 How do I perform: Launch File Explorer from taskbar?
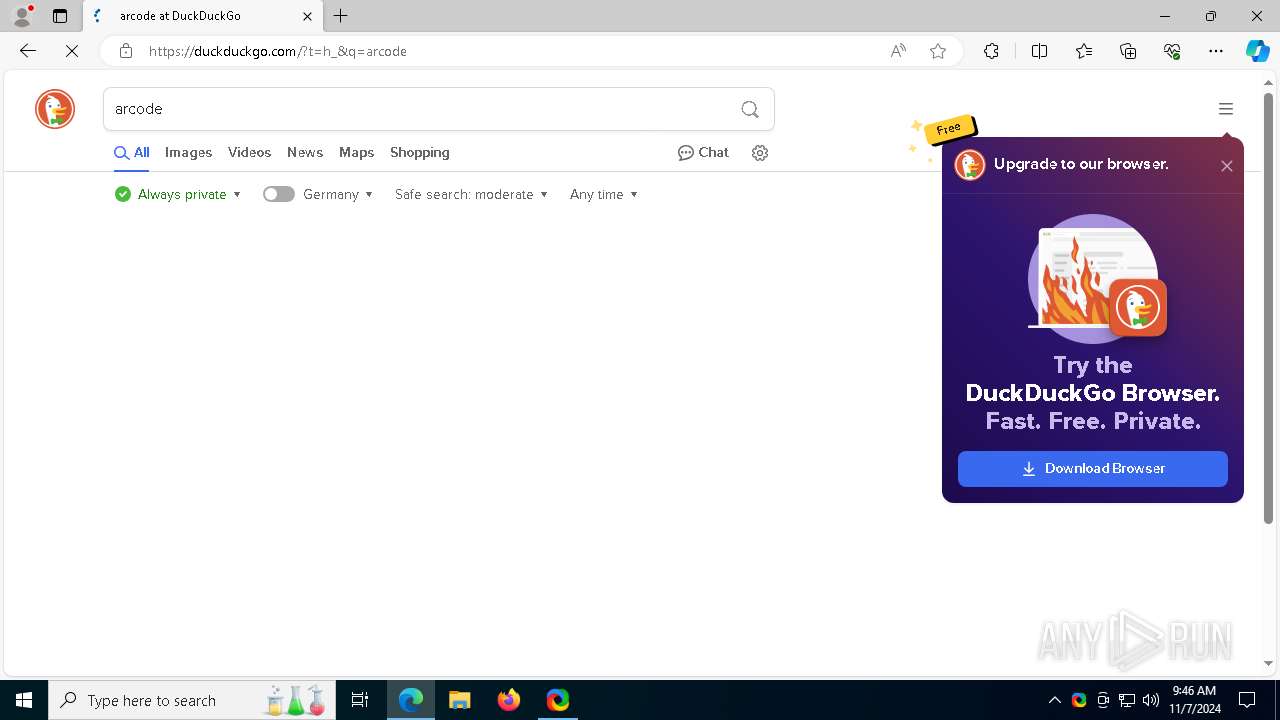click(x=459, y=700)
